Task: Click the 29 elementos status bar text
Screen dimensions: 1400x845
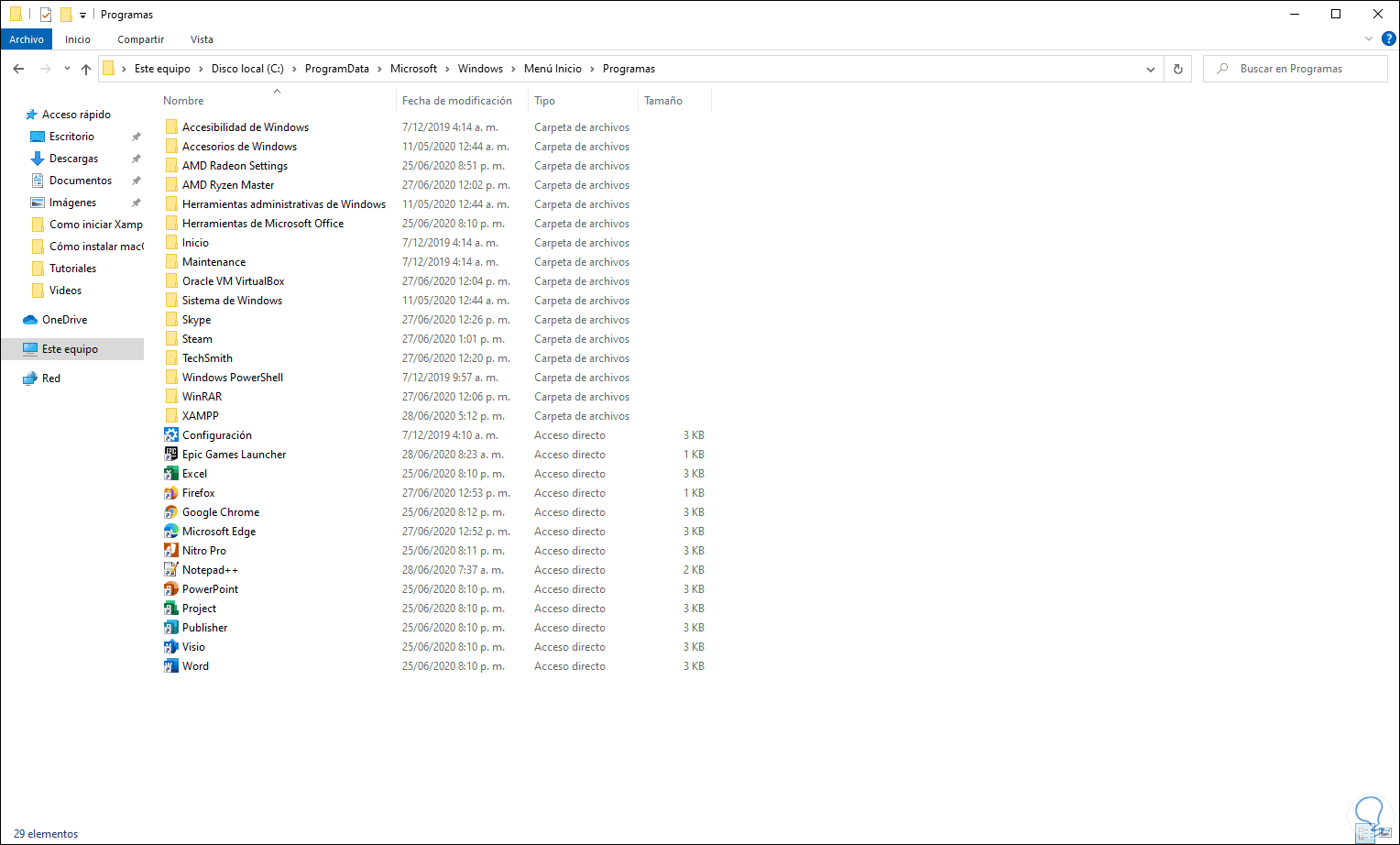Action: point(46,834)
